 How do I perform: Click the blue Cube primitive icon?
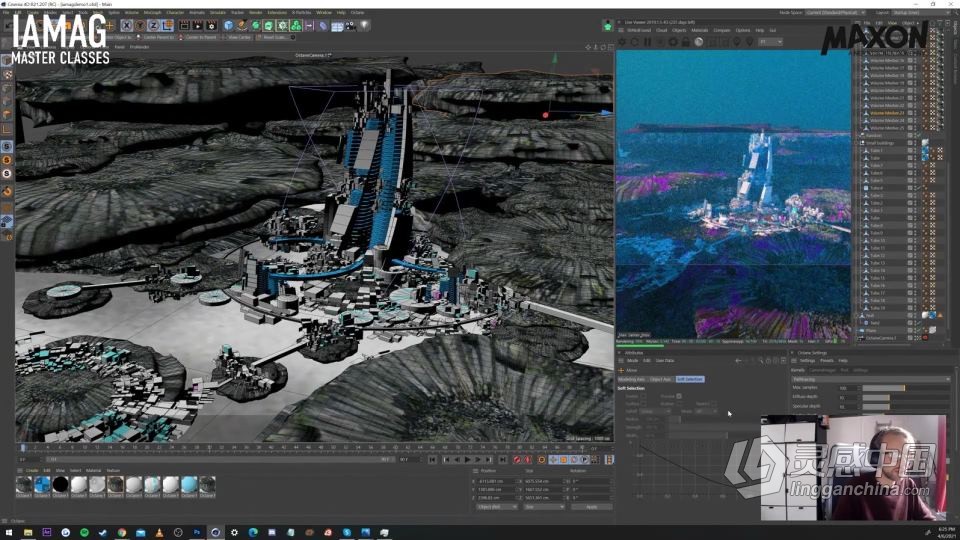228,26
